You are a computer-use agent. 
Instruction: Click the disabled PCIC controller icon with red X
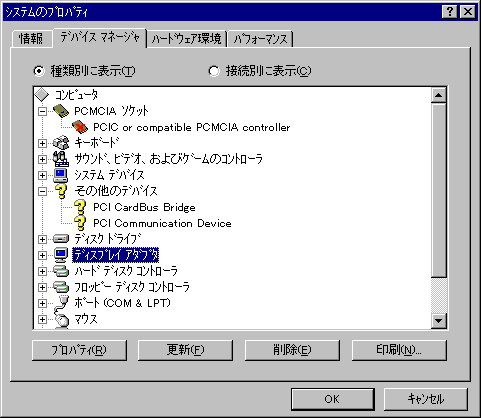tap(80, 127)
